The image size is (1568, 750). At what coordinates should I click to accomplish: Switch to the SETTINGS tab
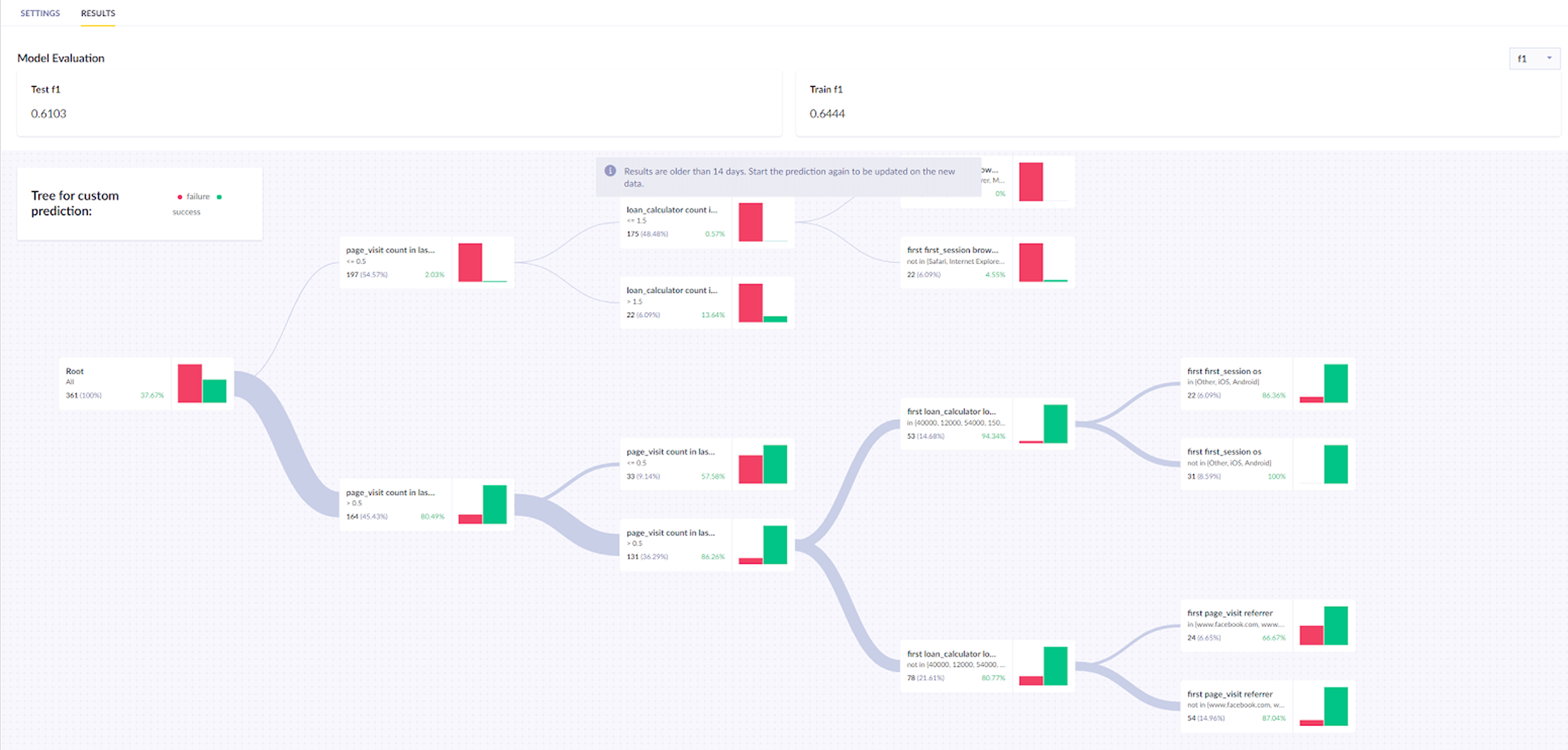(39, 13)
